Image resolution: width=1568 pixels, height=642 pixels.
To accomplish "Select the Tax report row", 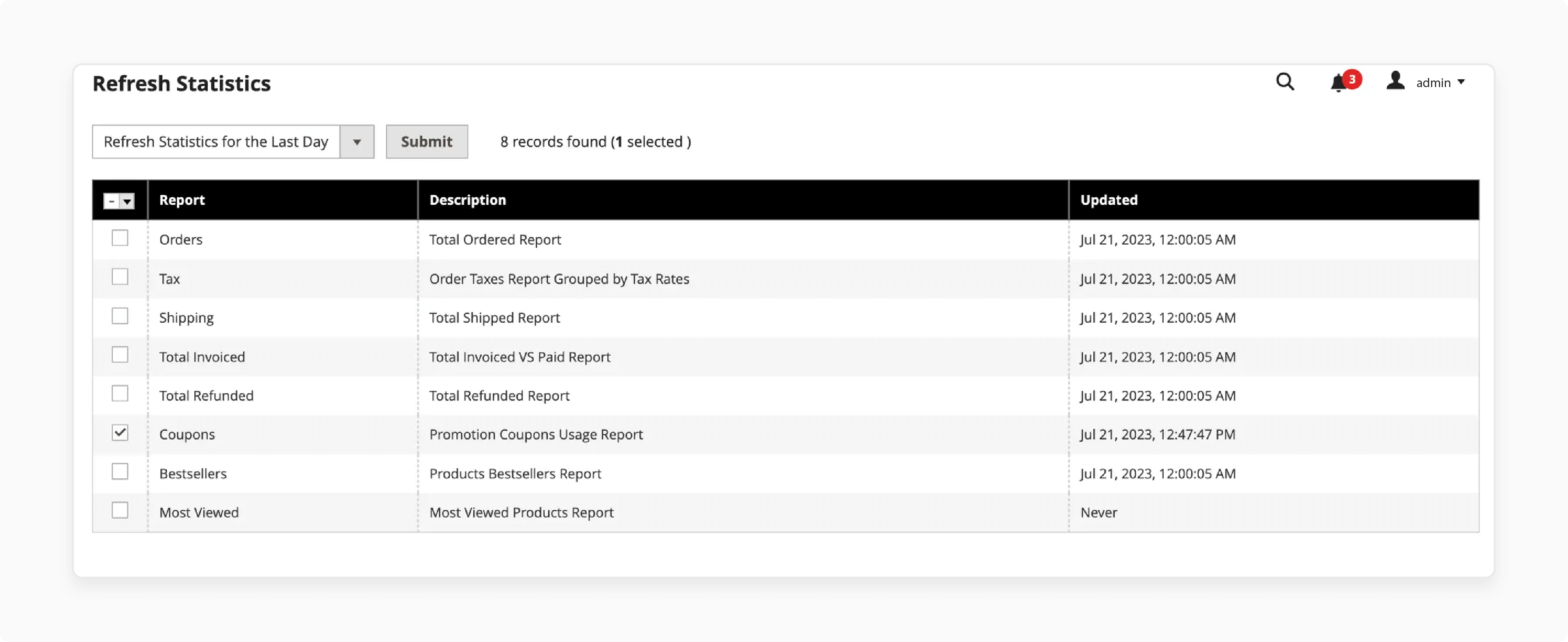I will 120,278.
